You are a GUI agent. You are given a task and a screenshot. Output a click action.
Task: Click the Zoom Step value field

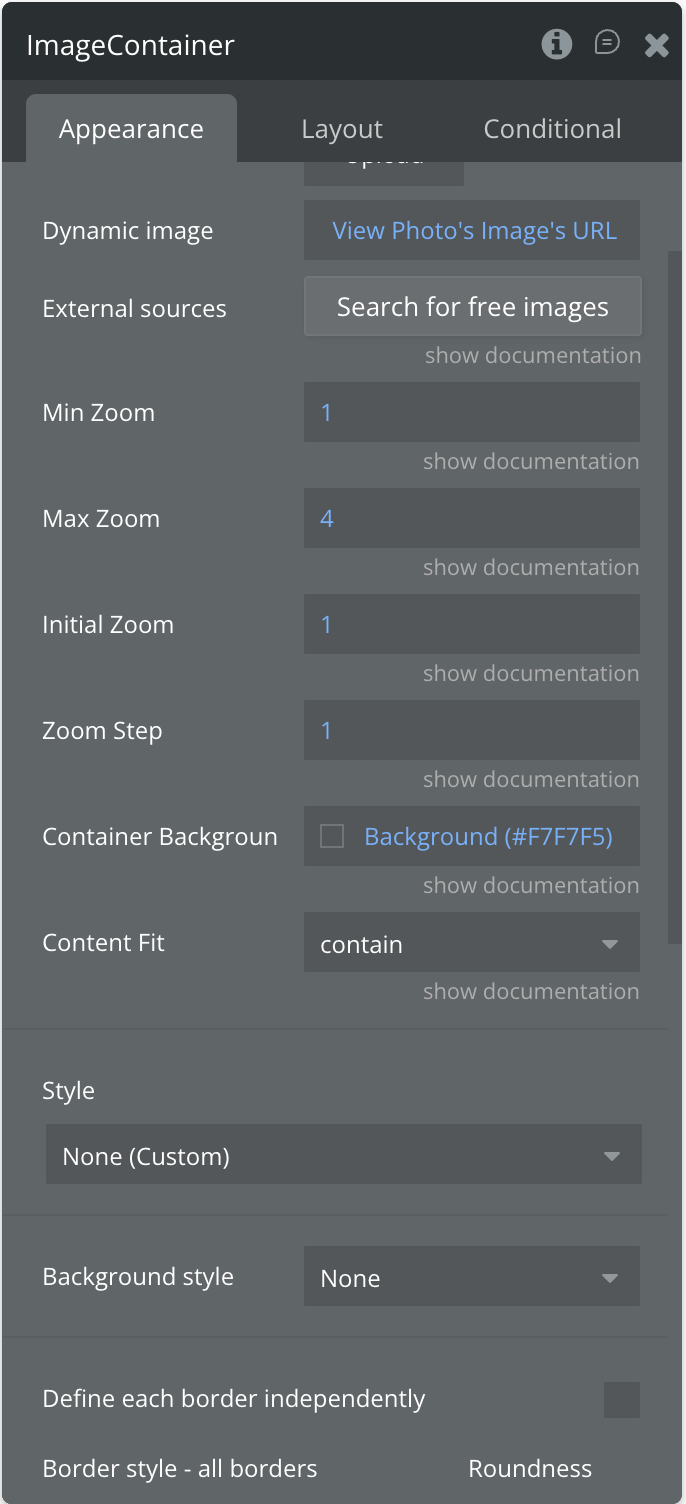pyautogui.click(x=472, y=731)
